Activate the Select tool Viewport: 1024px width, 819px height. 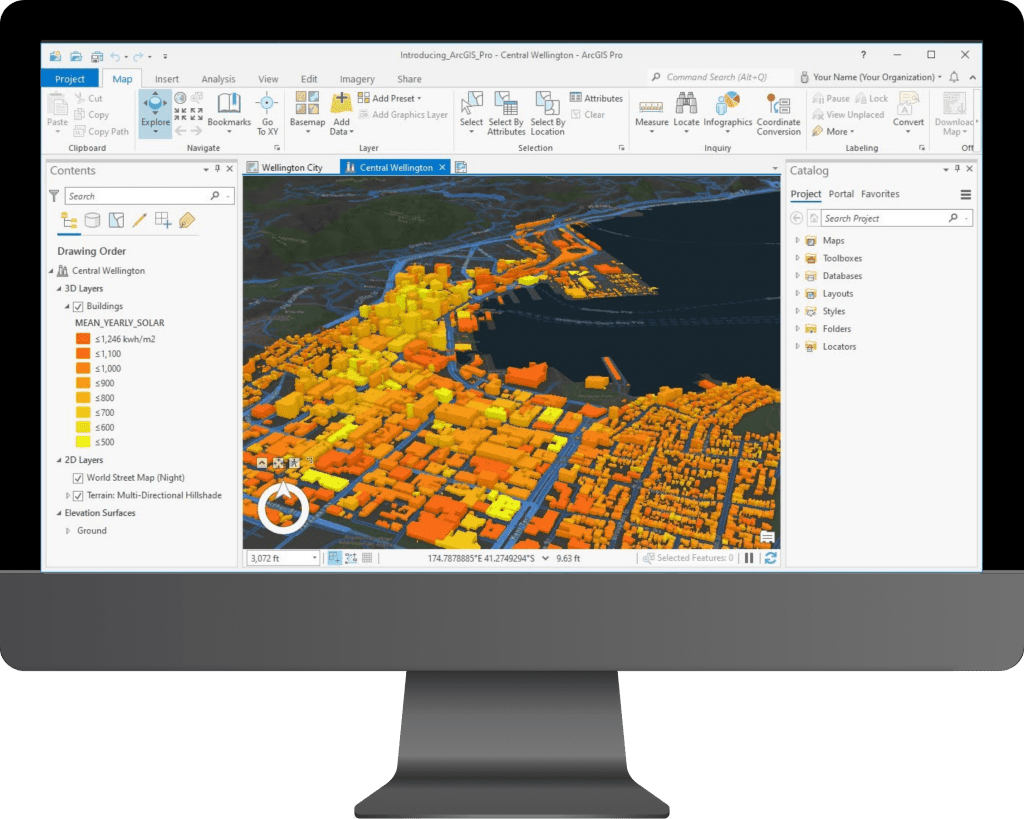pos(471,112)
